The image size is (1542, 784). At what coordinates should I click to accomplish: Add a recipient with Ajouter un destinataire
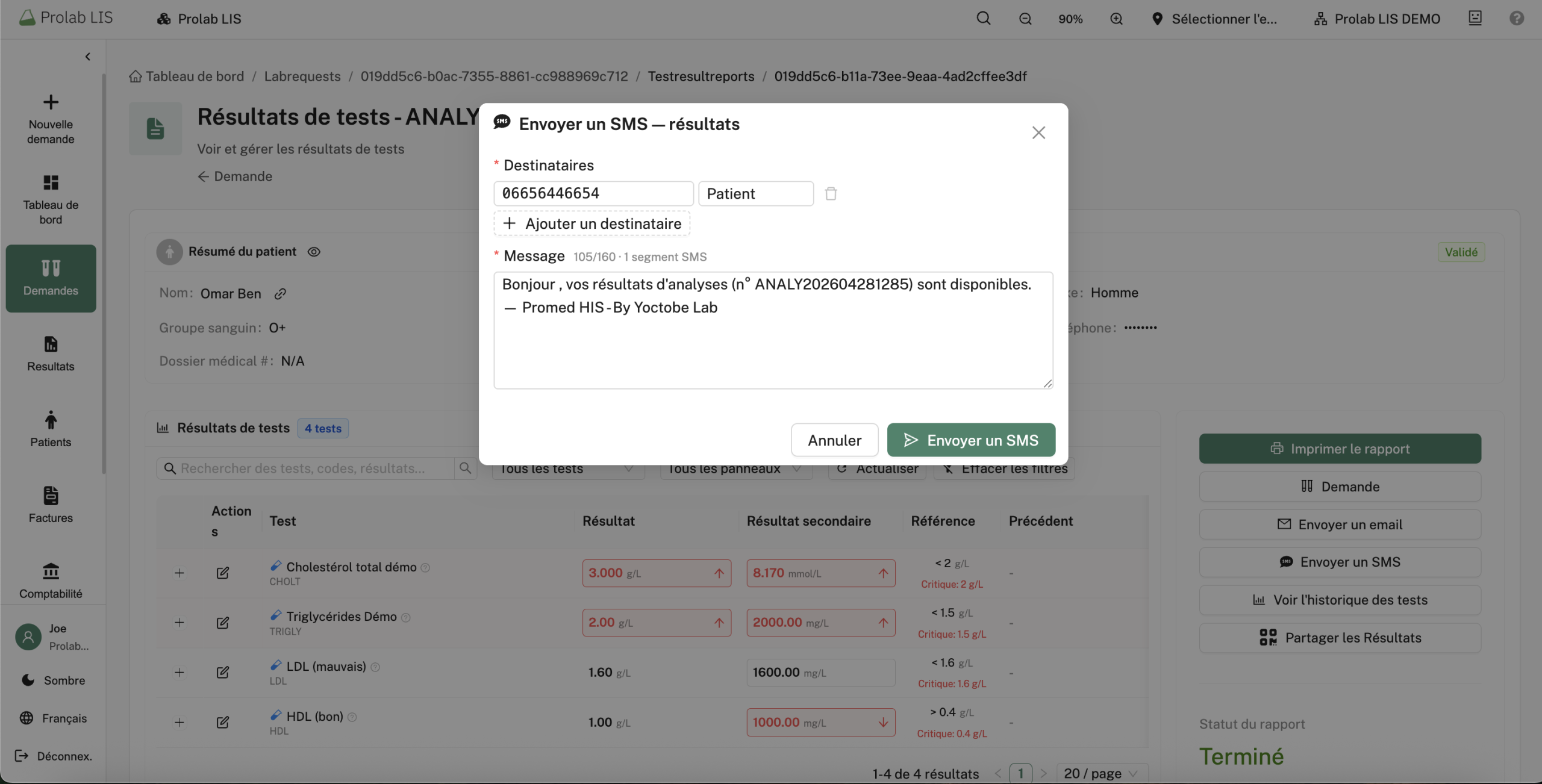click(592, 223)
